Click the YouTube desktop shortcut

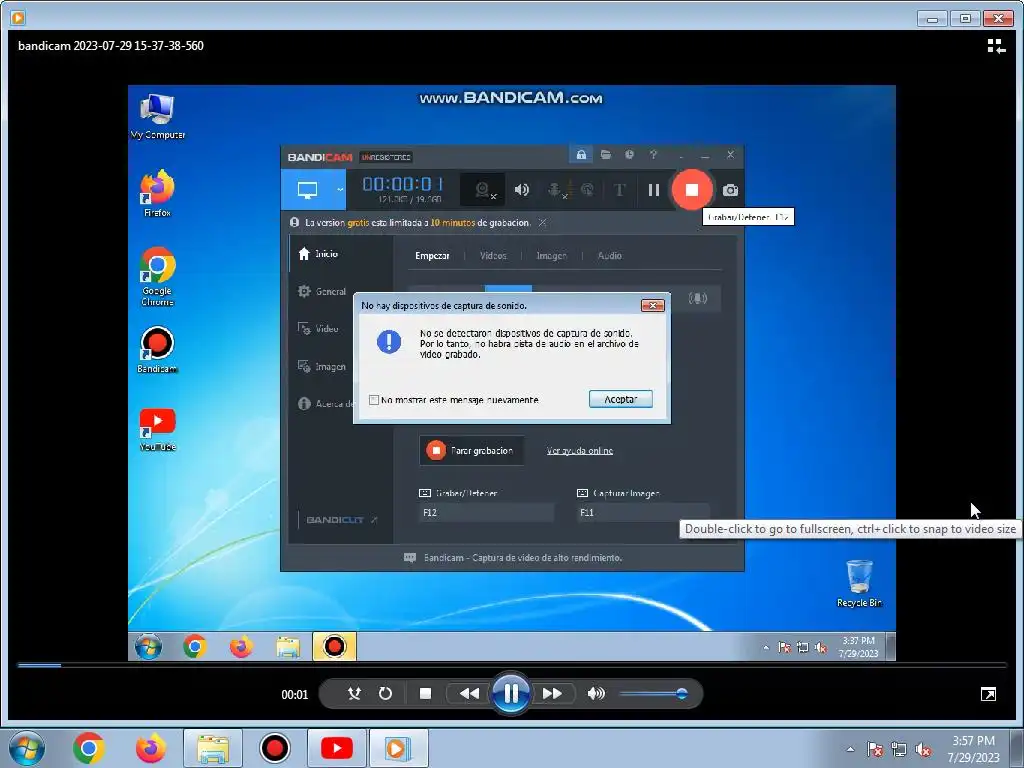click(157, 430)
